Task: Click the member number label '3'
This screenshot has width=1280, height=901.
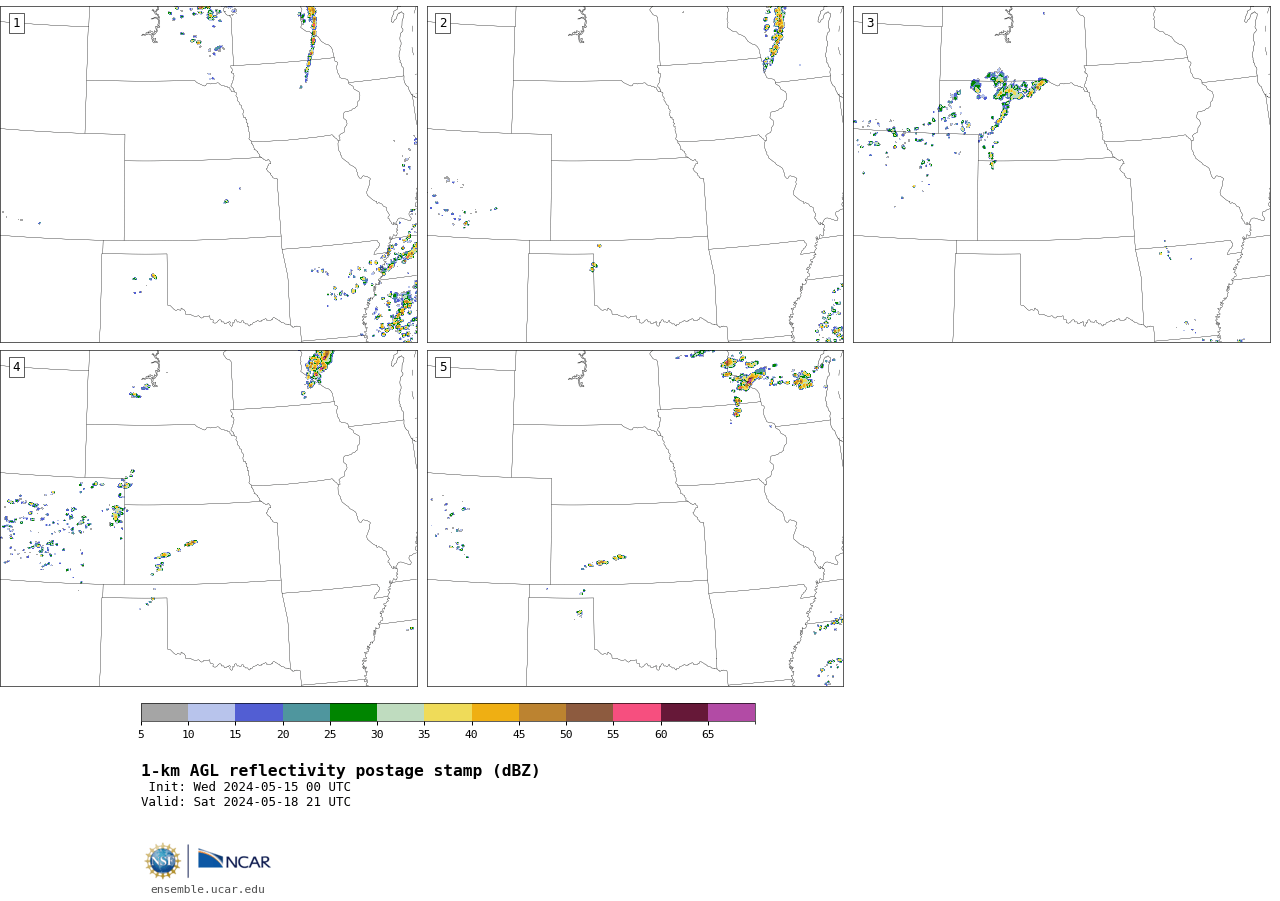Action: point(869,23)
